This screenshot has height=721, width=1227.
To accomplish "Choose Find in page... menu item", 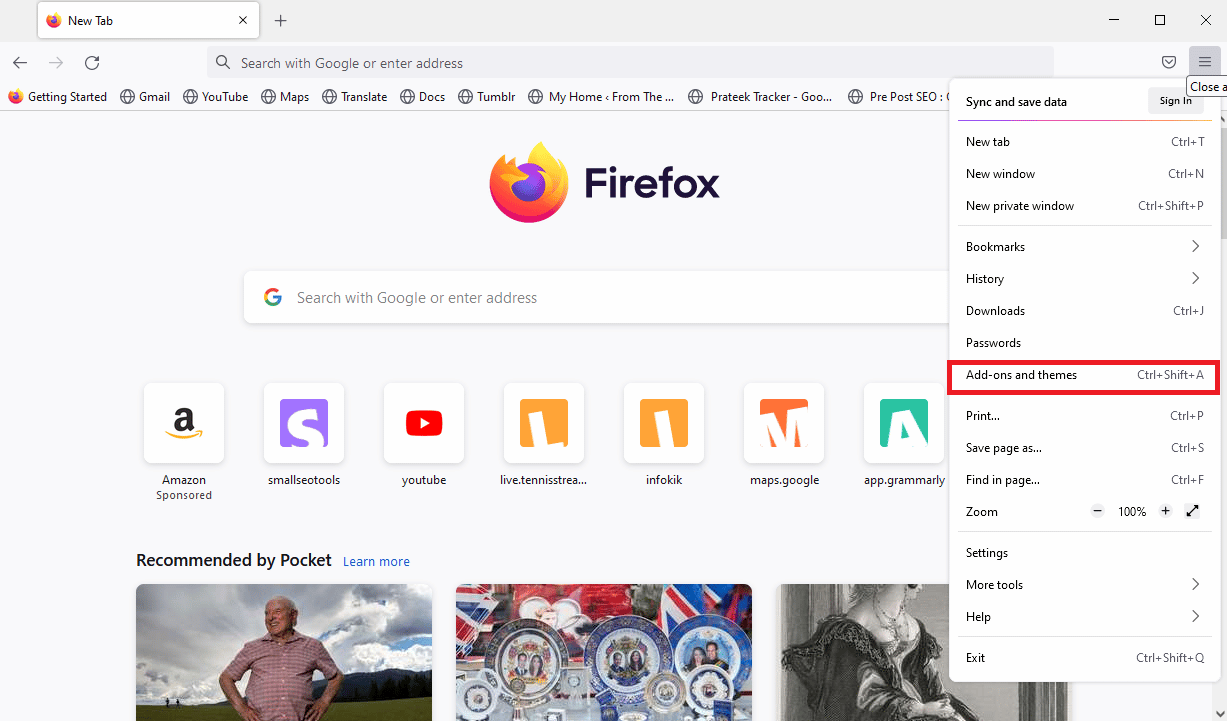I will [x=1084, y=479].
